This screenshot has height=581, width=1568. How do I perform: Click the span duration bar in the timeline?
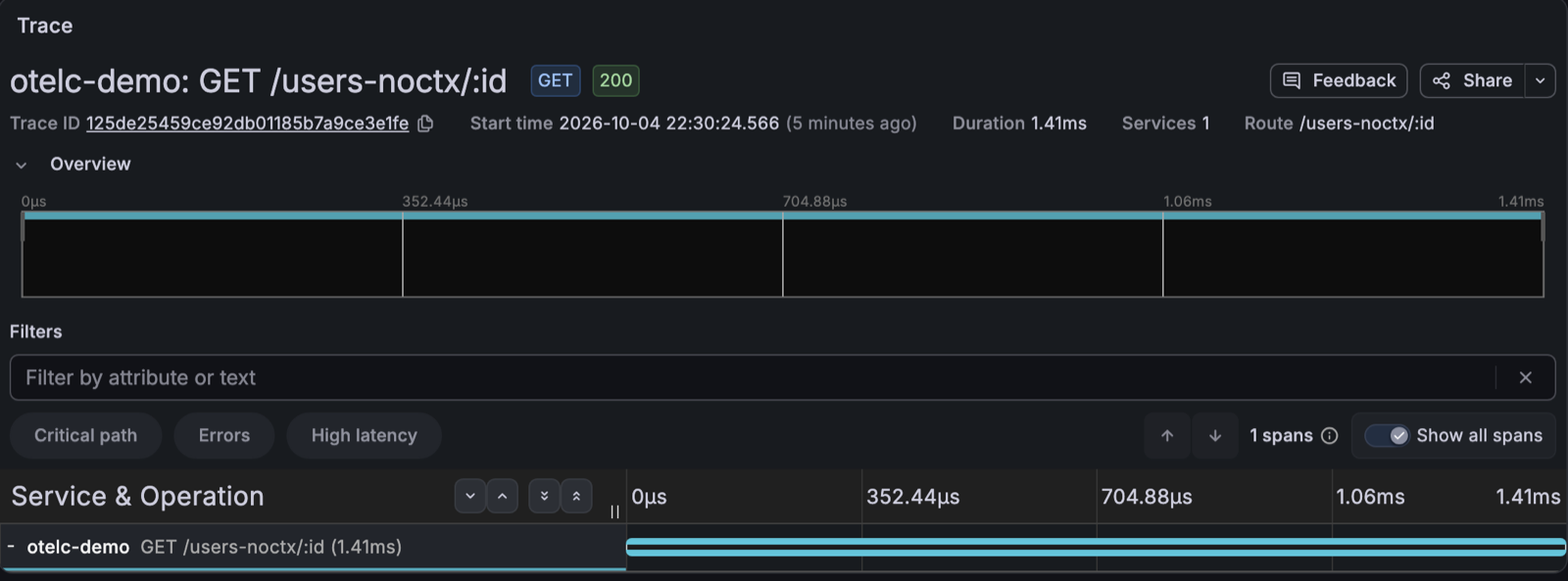pos(1096,547)
